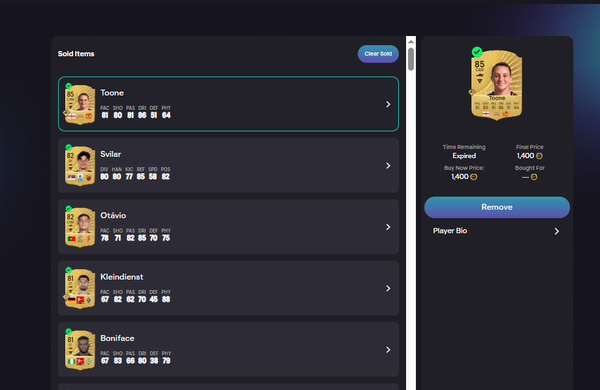Click Toone's gold player card thumbnail
Screen dimensions: 600x390
[x=80, y=104]
